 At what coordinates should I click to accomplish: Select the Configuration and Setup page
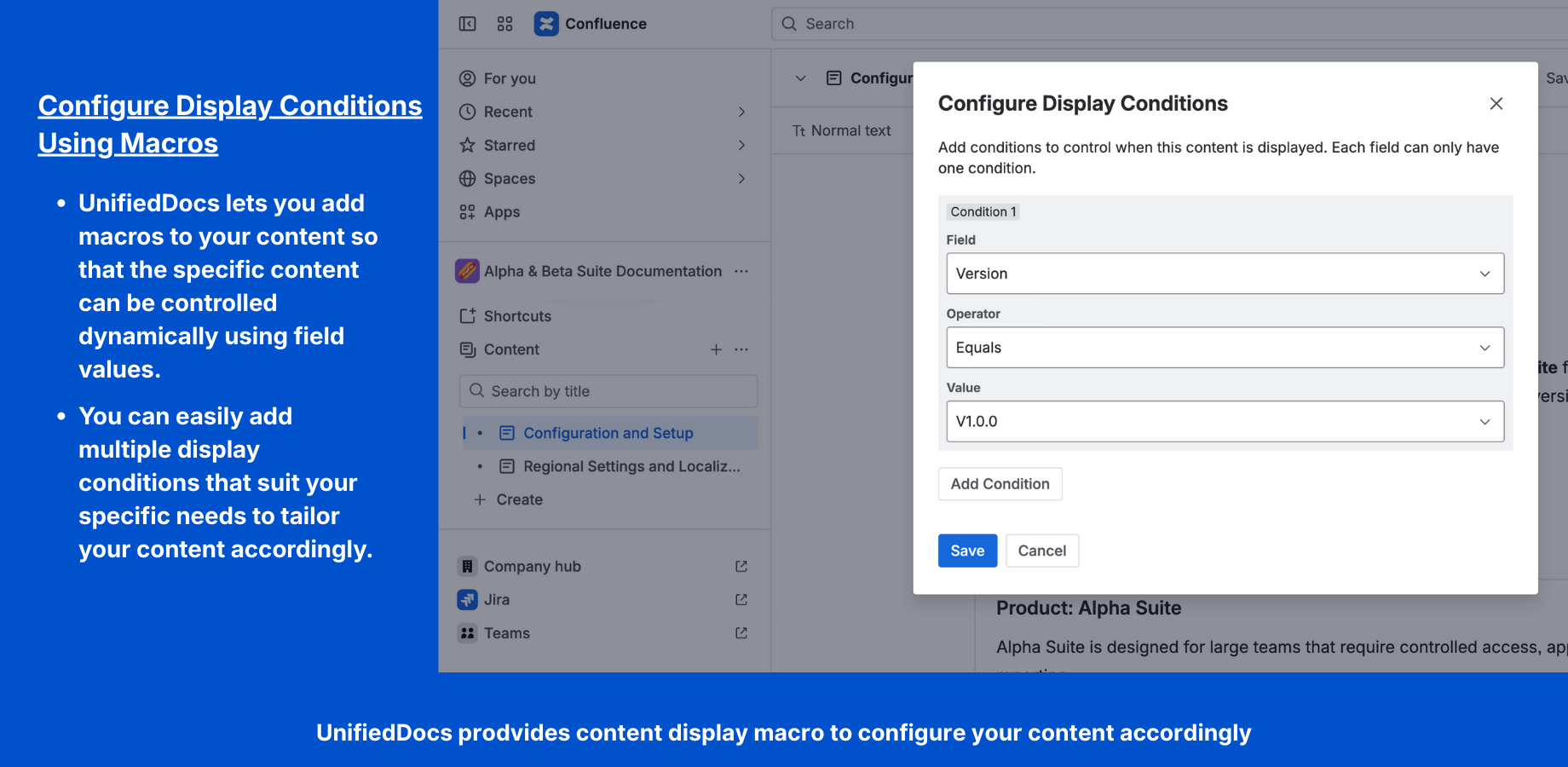pyautogui.click(x=608, y=433)
